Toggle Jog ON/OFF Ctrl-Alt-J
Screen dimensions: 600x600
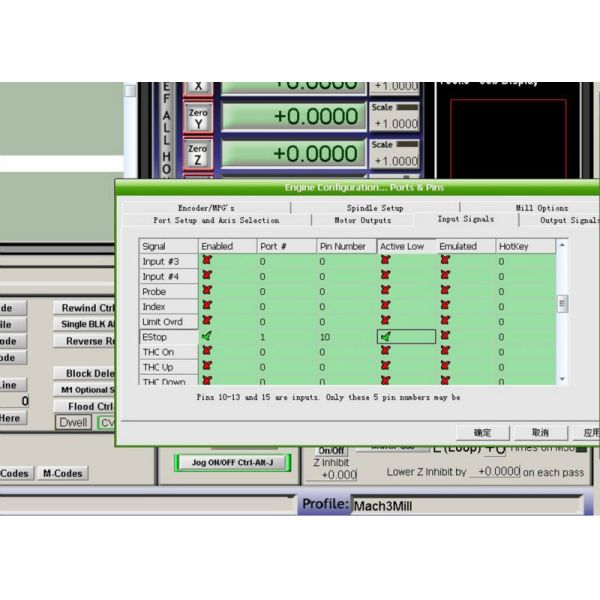[x=231, y=462]
